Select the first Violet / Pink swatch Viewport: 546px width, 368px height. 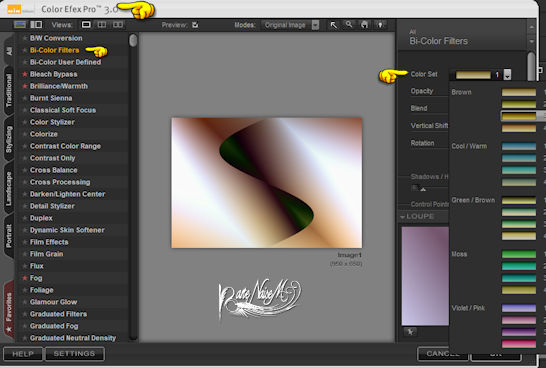pyautogui.click(x=519, y=308)
